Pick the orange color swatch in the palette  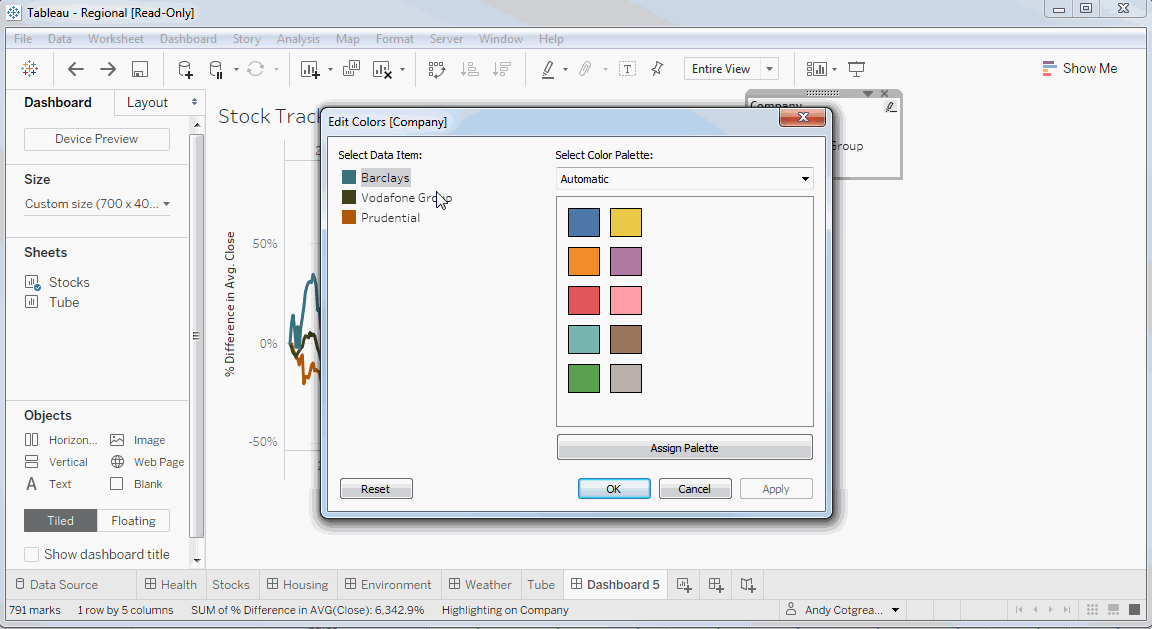pos(584,261)
